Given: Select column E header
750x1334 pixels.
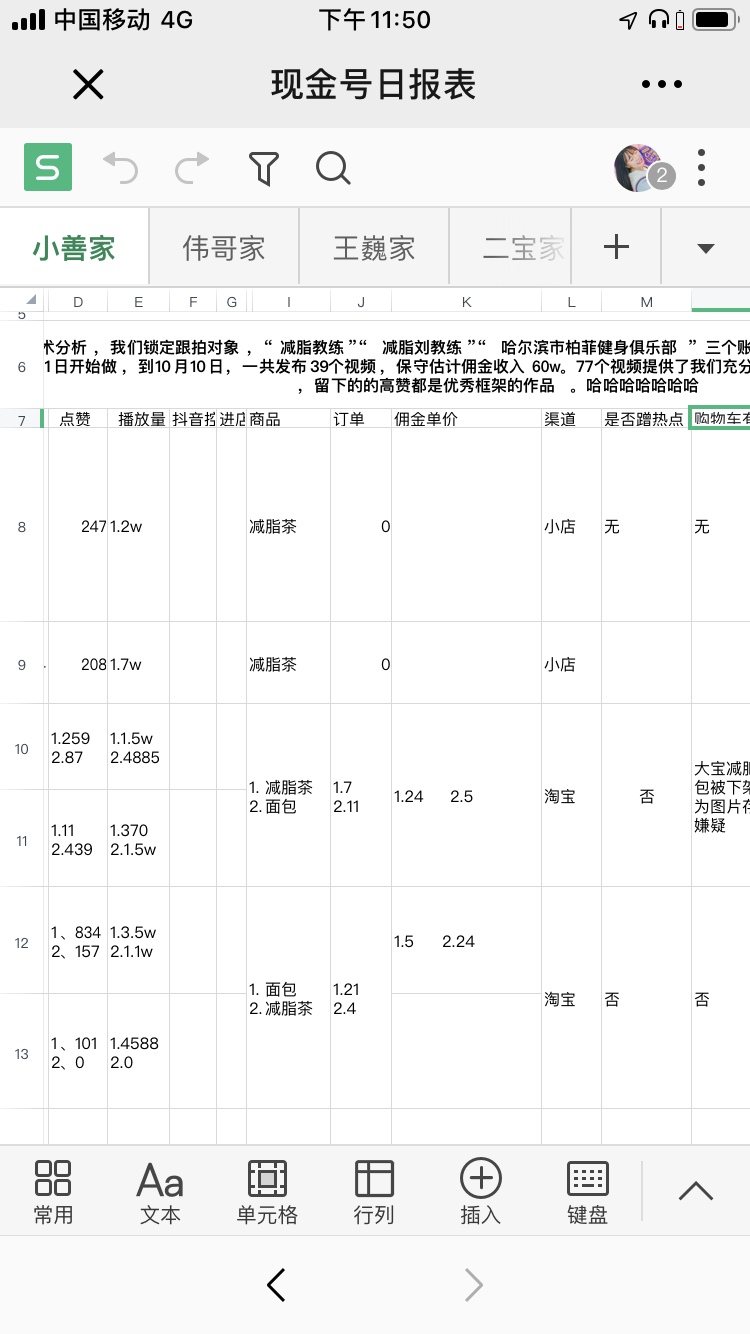Looking at the screenshot, I should tap(138, 301).
